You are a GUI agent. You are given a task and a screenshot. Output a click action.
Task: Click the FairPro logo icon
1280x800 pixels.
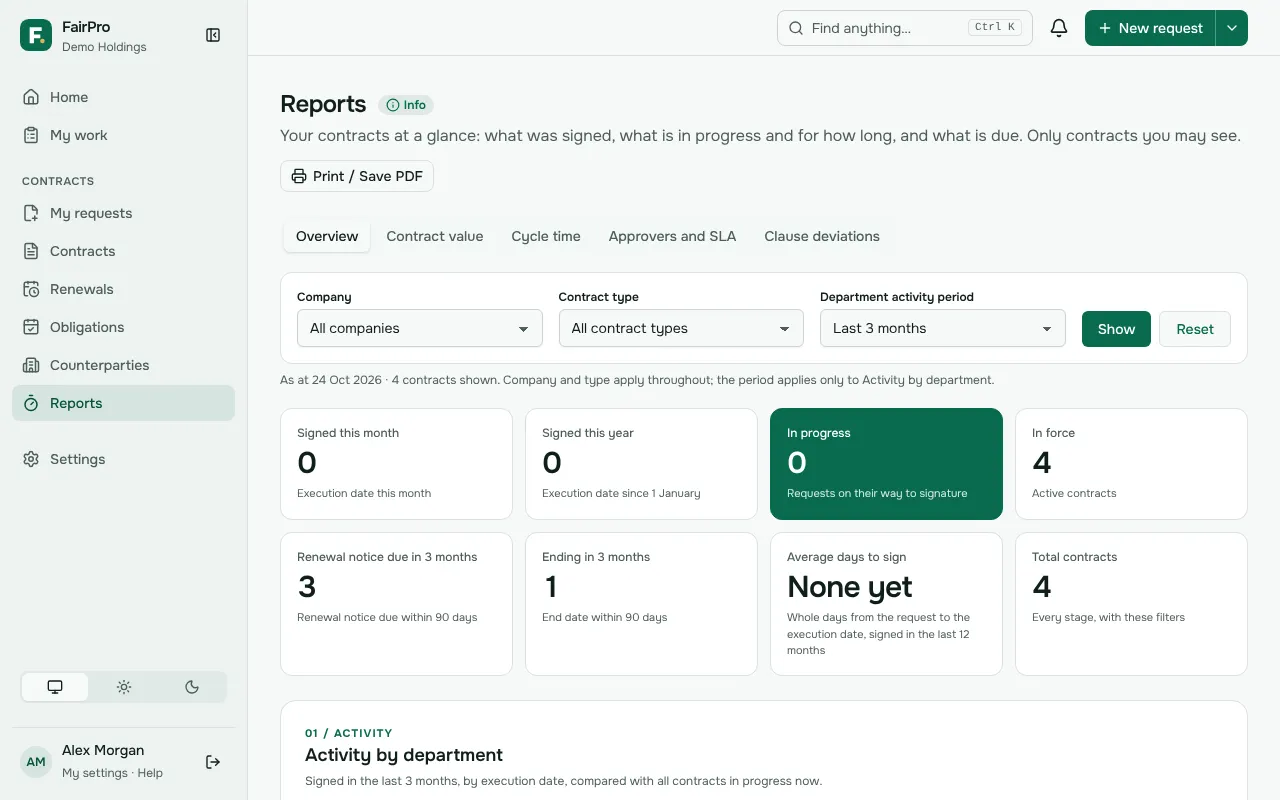tap(36, 35)
